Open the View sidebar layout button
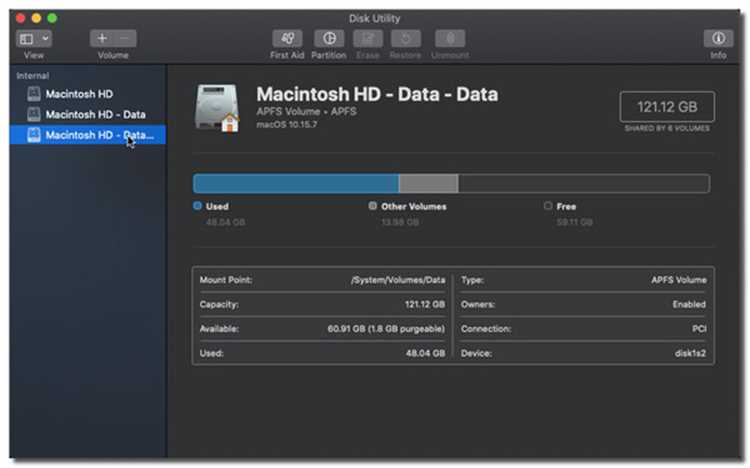750x468 pixels. [x=27, y=39]
